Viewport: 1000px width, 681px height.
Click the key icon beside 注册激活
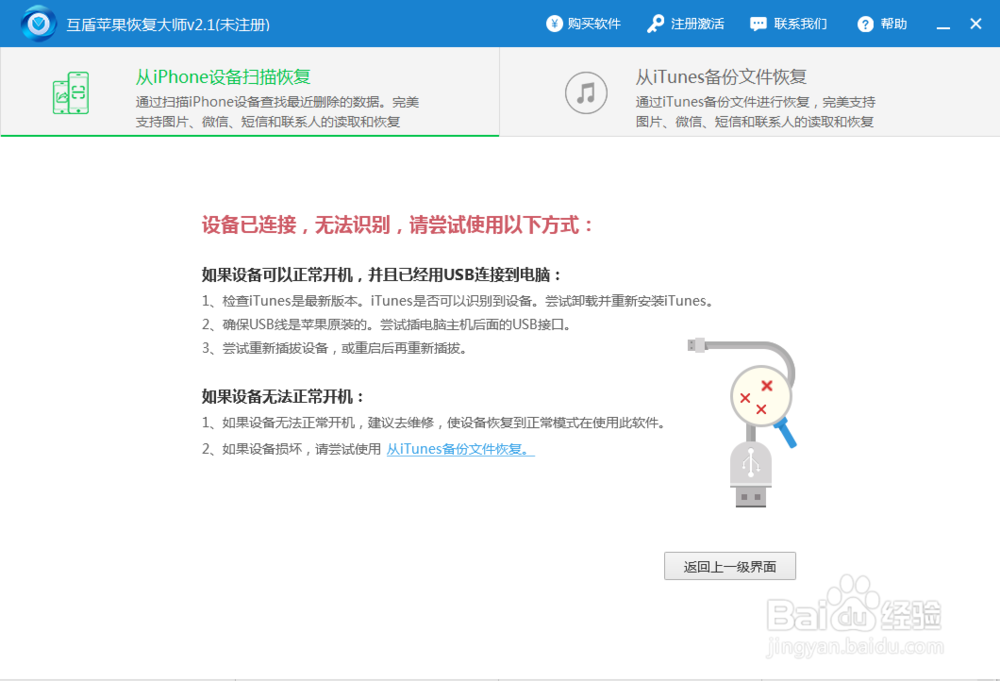[655, 24]
